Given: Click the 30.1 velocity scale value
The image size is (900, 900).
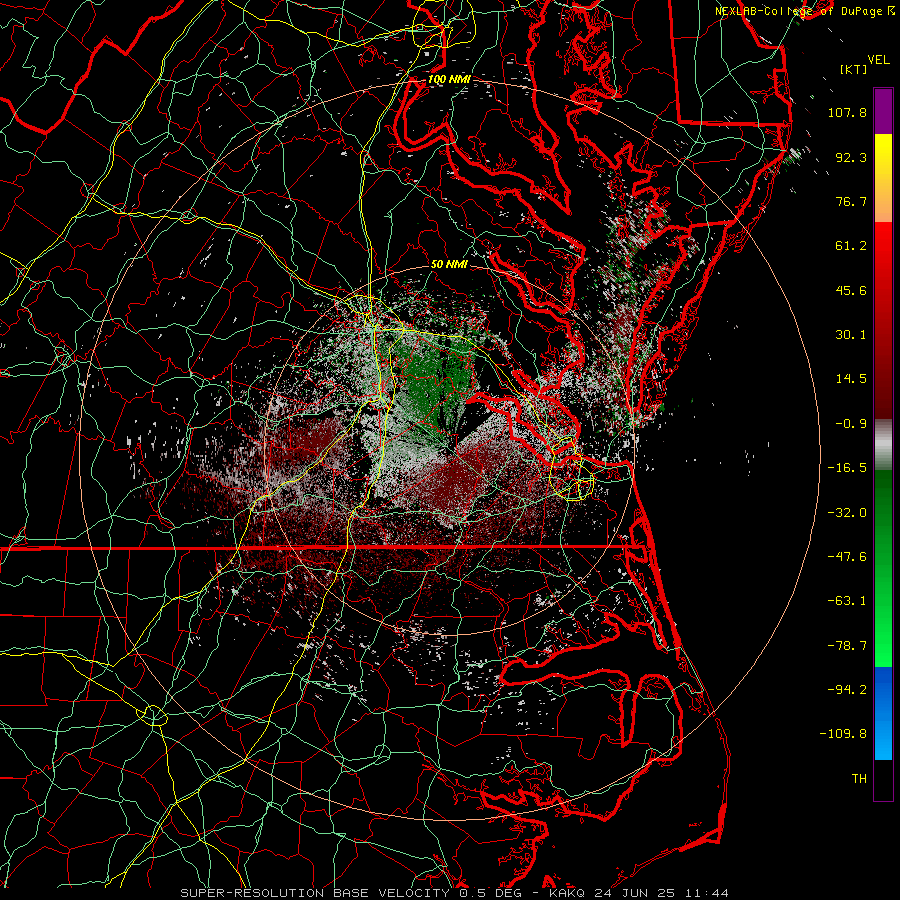Looking at the screenshot, I should 851,335.
